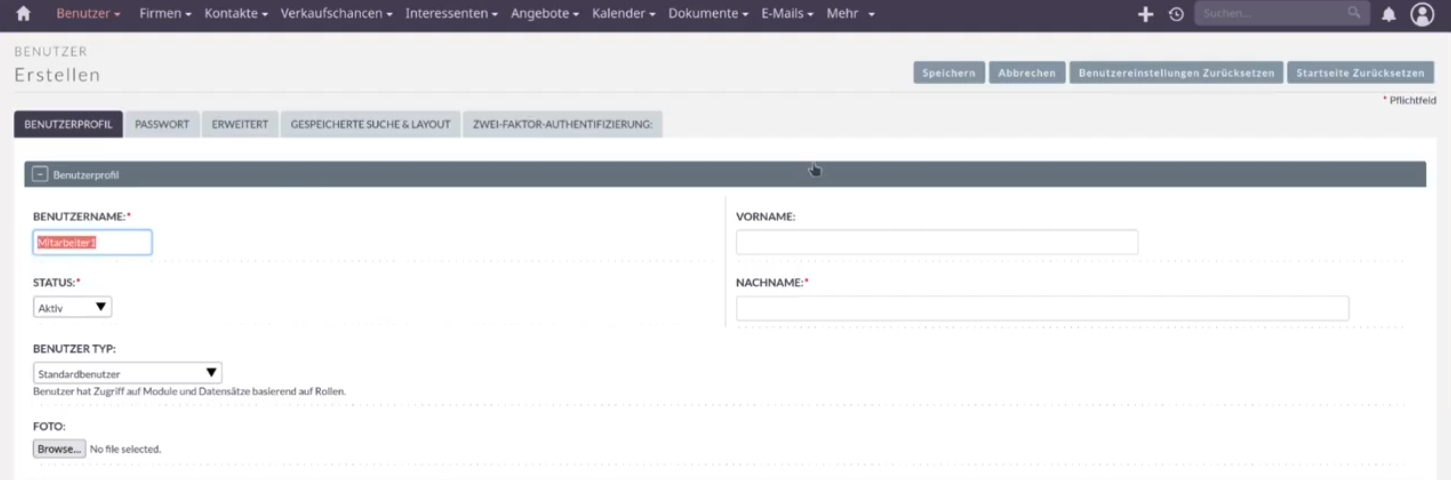Click the Abbrechen button

tap(1026, 73)
